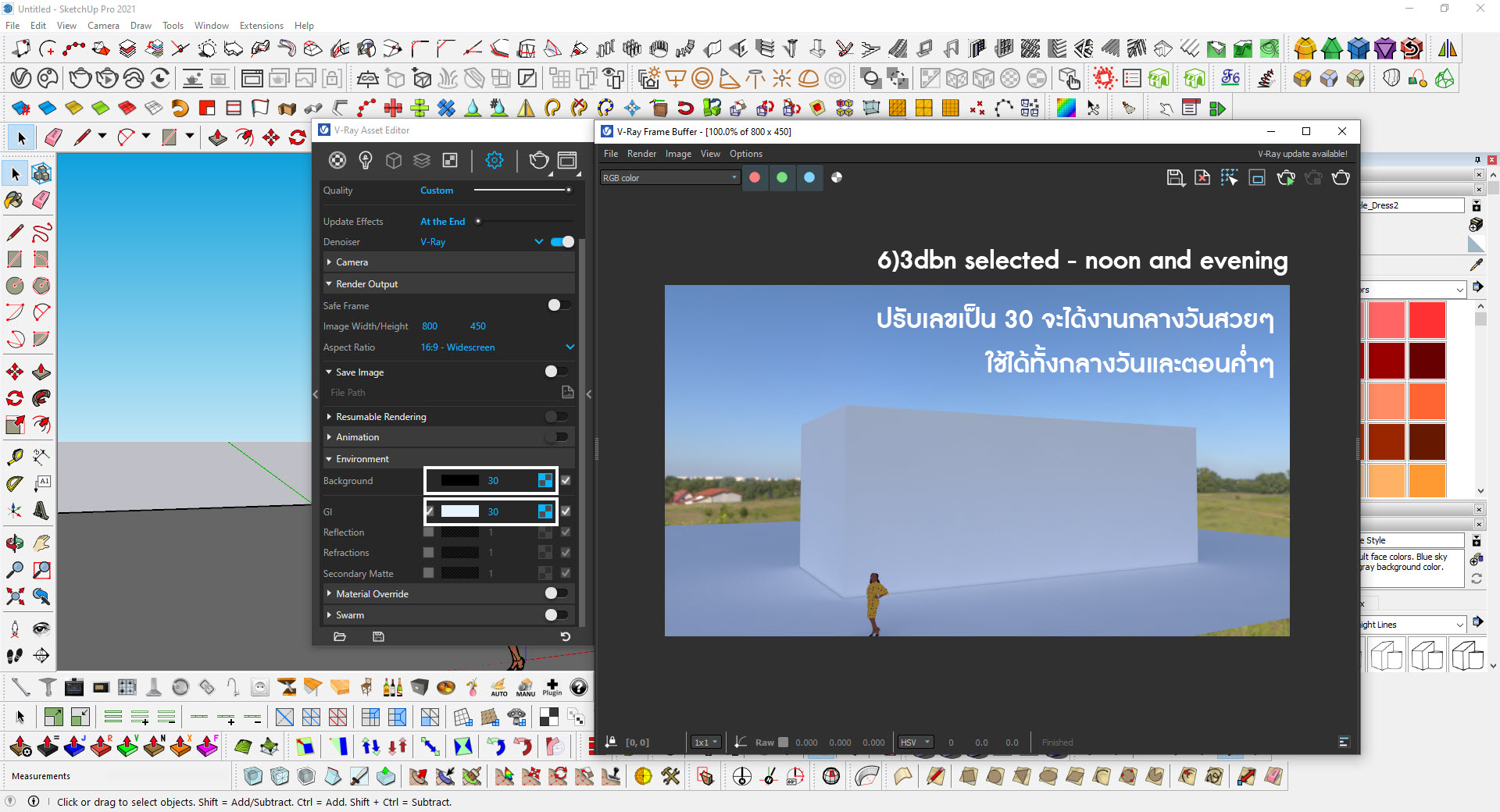This screenshot has height=812, width=1500.
Task: Open the Denoiser engine dropdown
Action: click(538, 242)
